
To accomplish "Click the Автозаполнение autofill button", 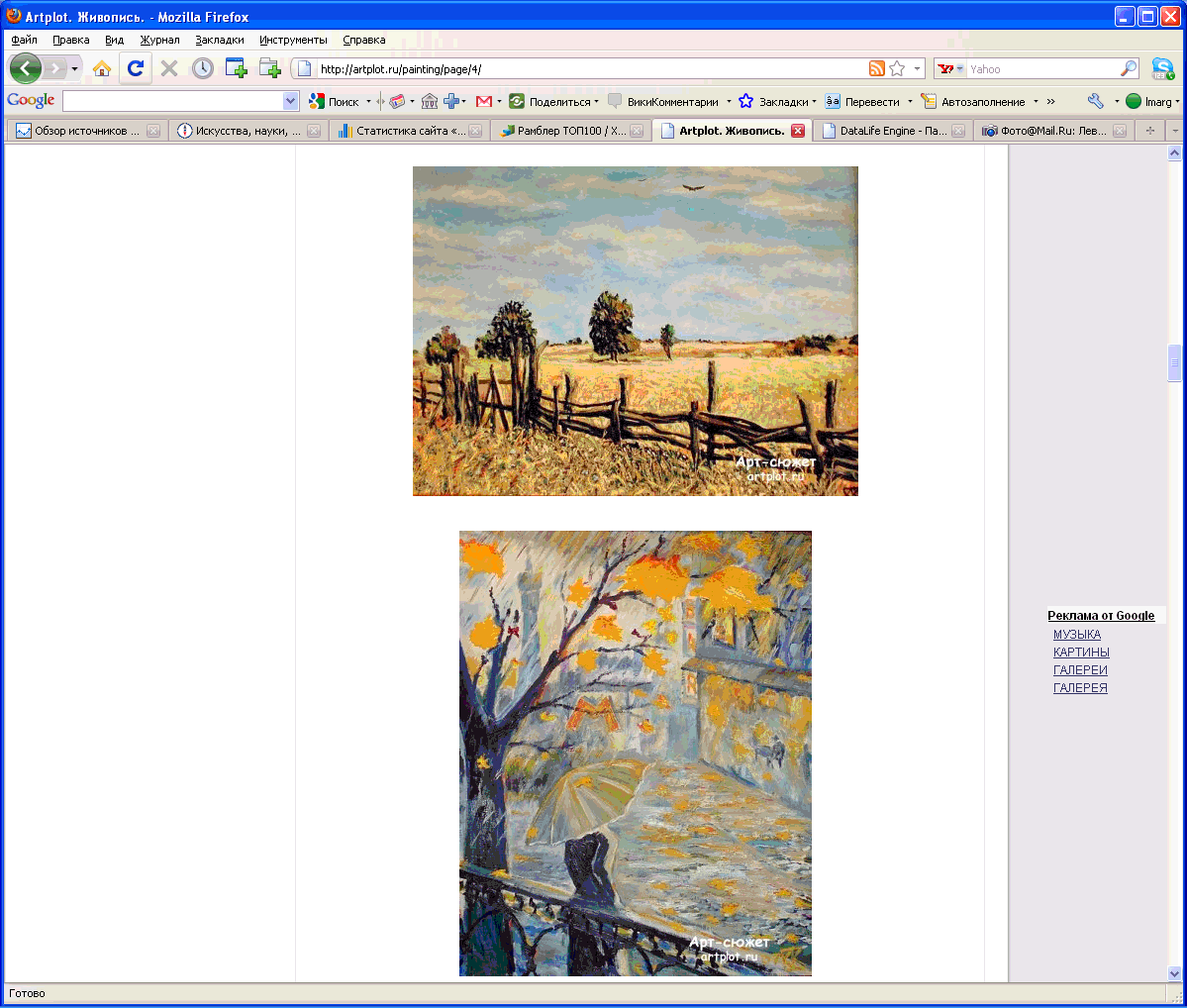I will pyautogui.click(x=973, y=101).
